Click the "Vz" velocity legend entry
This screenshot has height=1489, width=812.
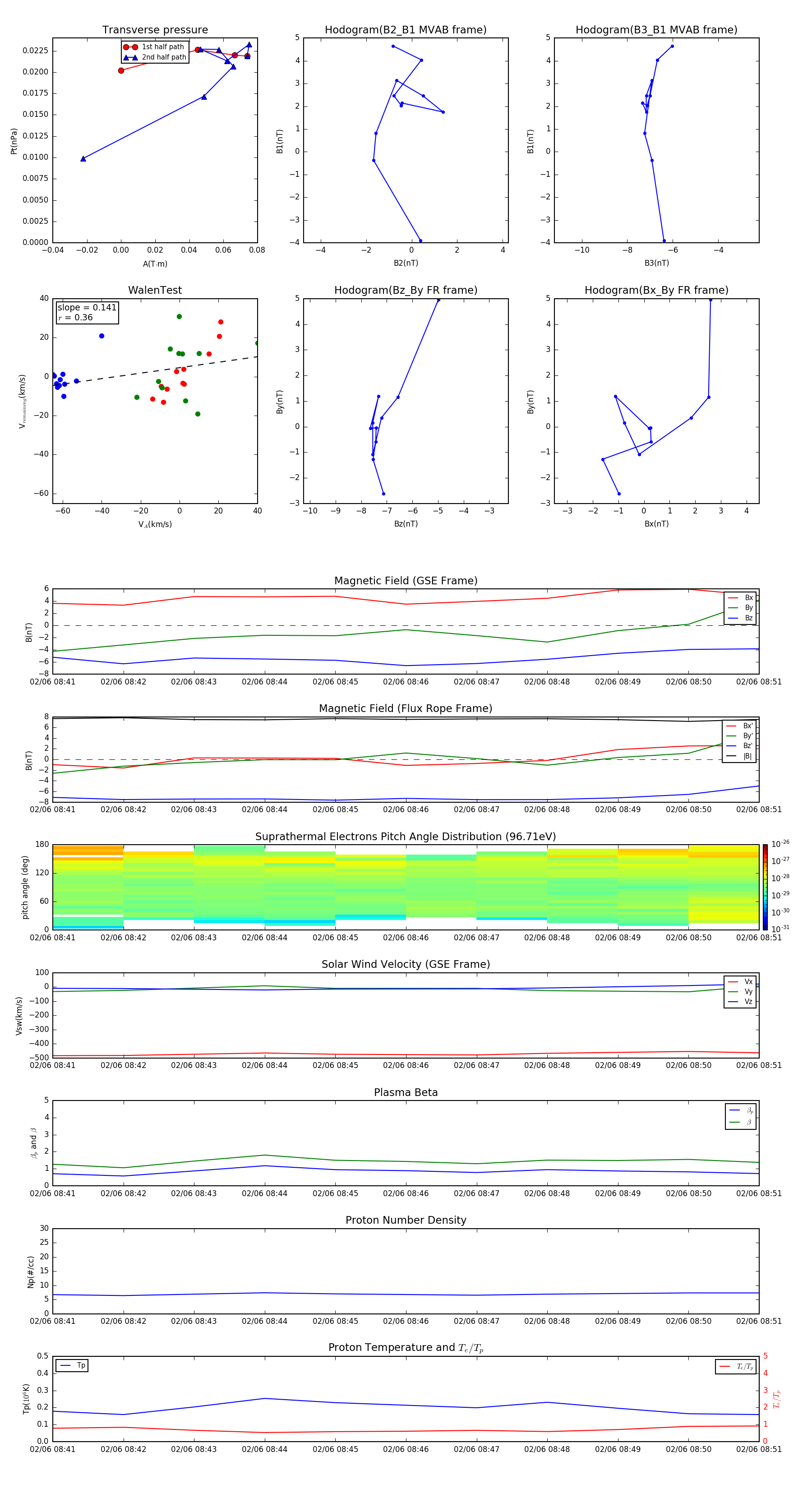coord(740,1002)
